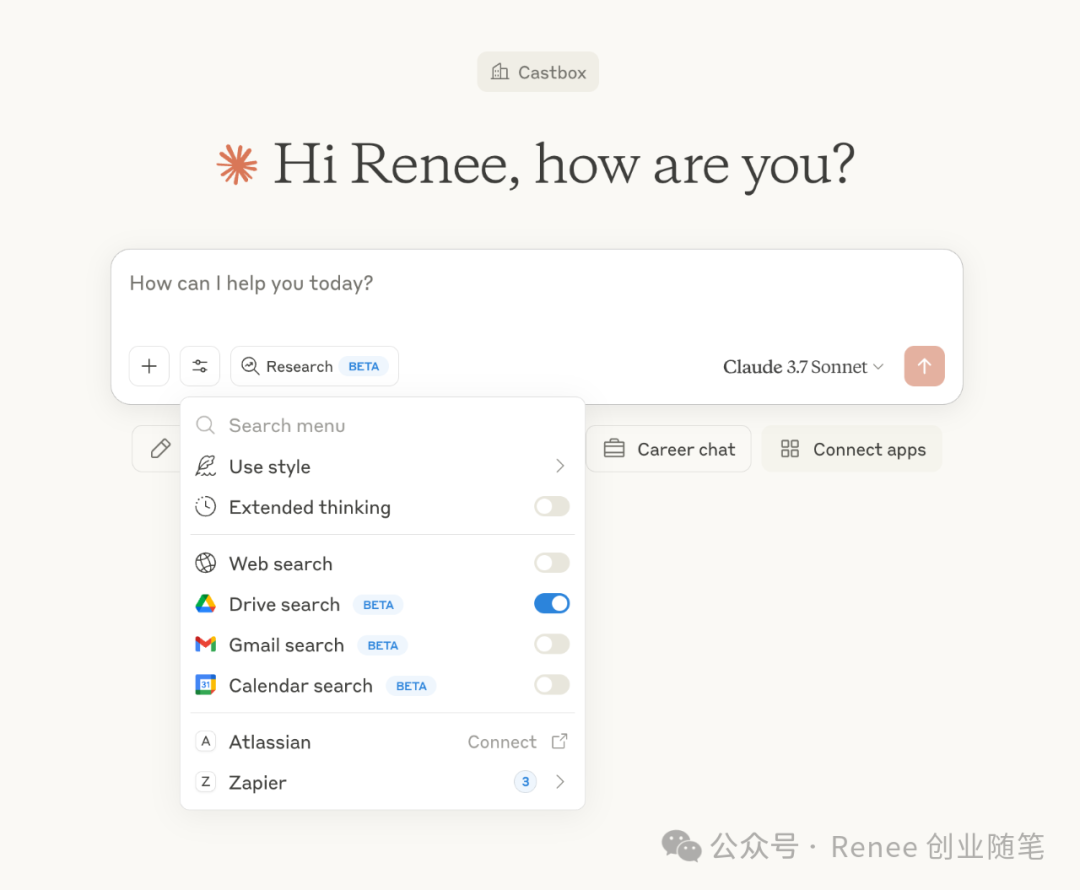
Task: Click the Calendar search BETA label
Action: tap(411, 686)
